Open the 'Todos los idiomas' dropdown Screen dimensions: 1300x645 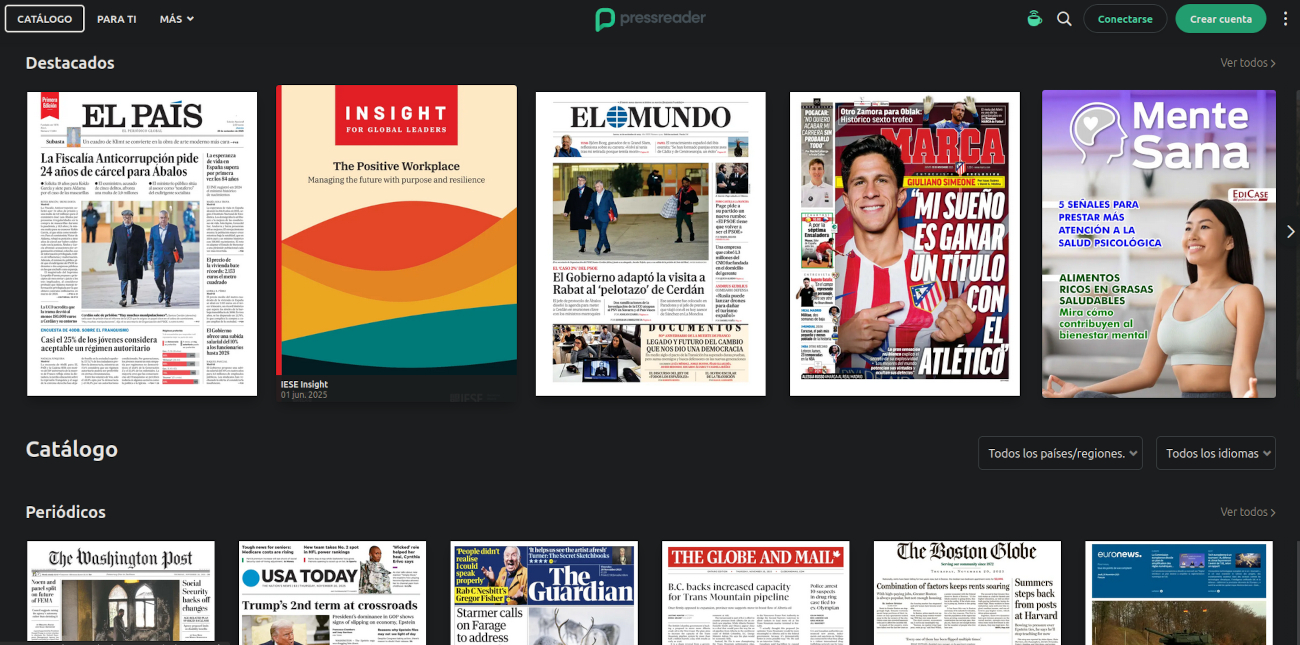[x=1216, y=452]
